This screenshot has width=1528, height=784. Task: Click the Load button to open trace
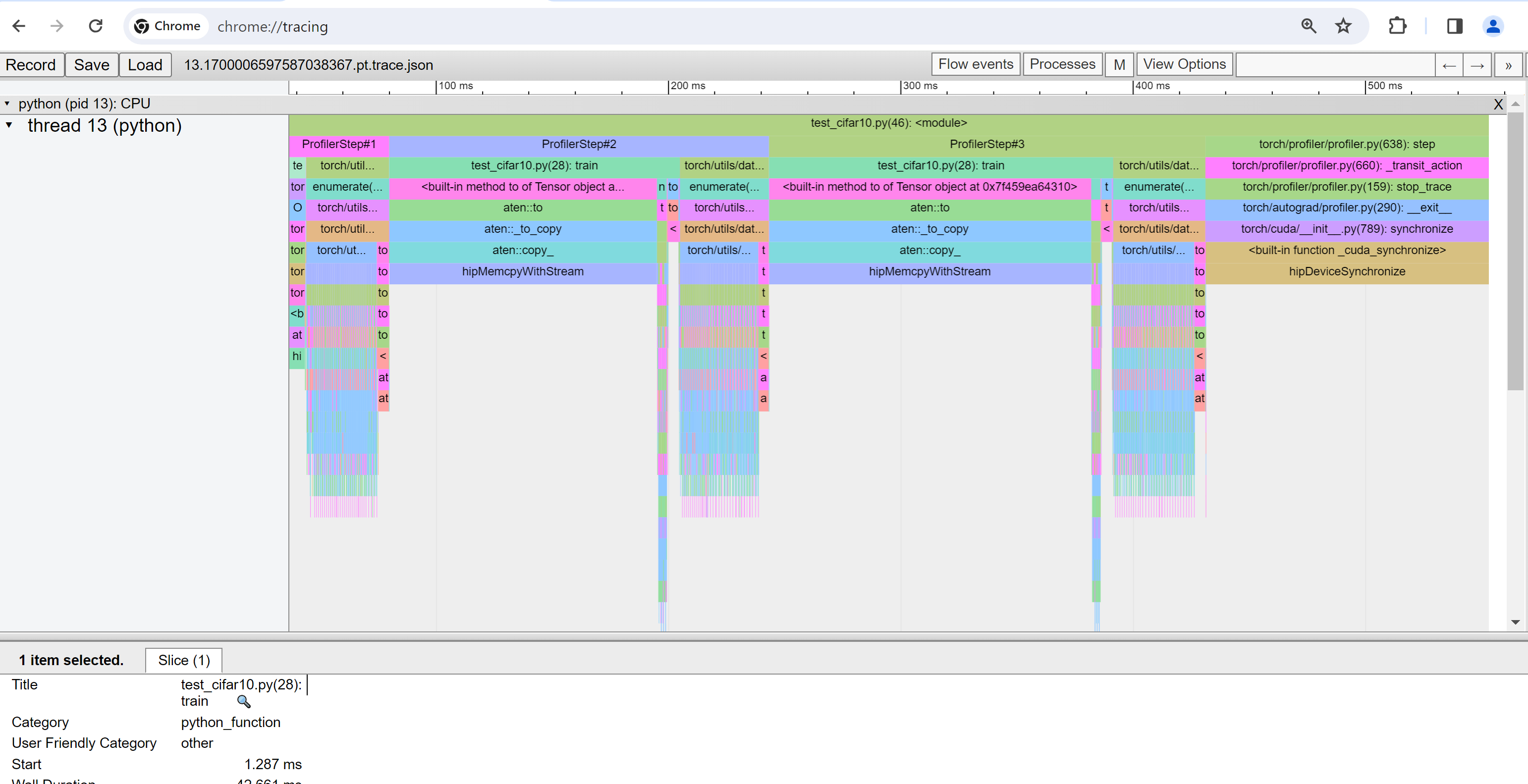point(145,64)
